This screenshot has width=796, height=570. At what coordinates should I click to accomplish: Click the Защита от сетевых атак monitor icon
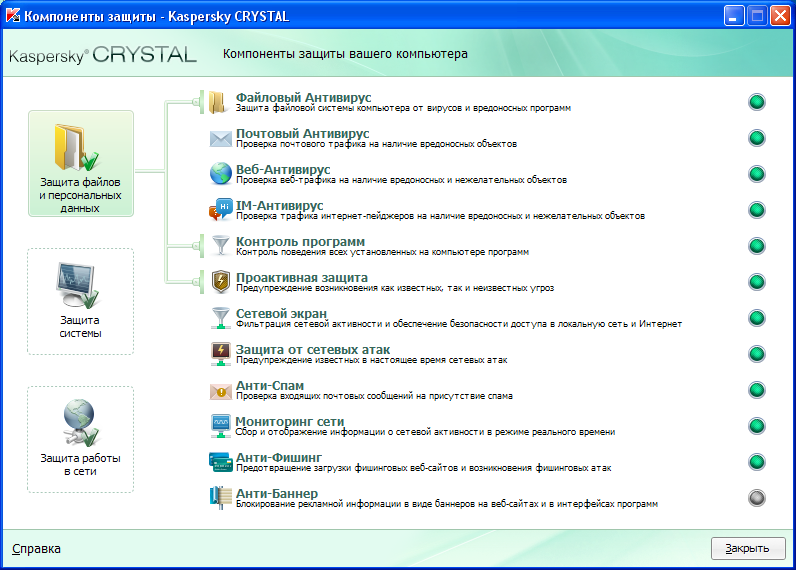[220, 354]
